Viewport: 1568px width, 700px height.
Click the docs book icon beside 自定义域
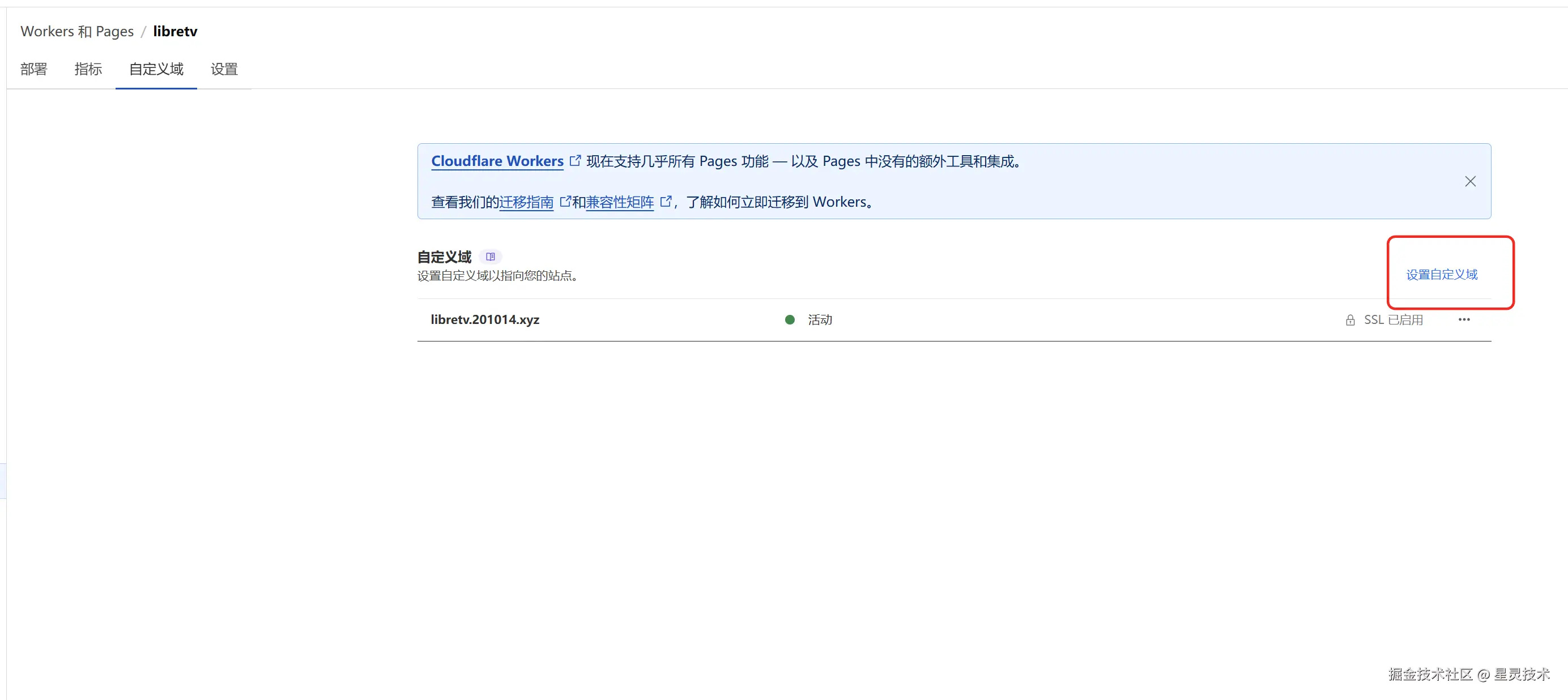click(x=490, y=257)
